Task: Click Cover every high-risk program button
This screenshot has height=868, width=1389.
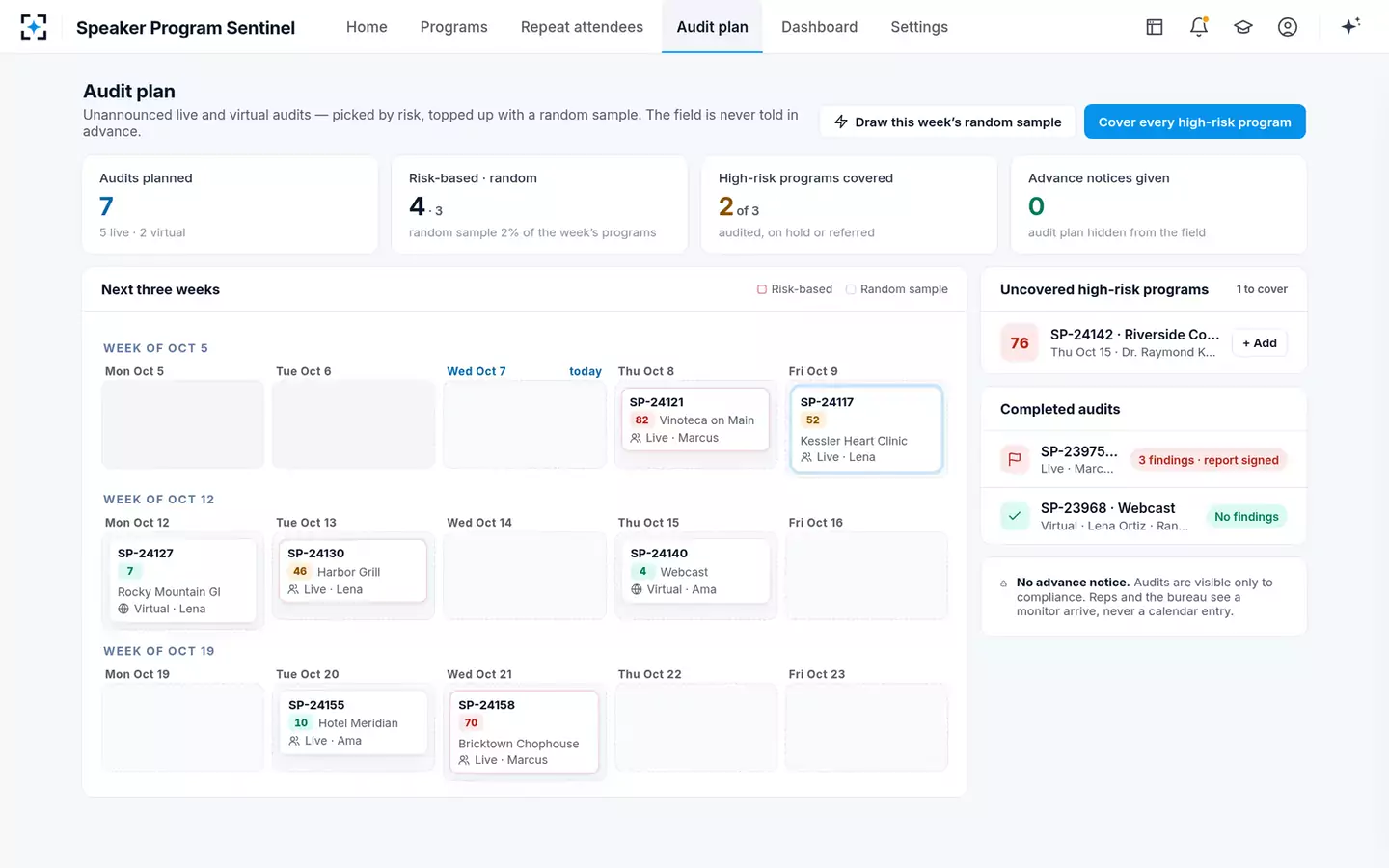Action: point(1194,122)
